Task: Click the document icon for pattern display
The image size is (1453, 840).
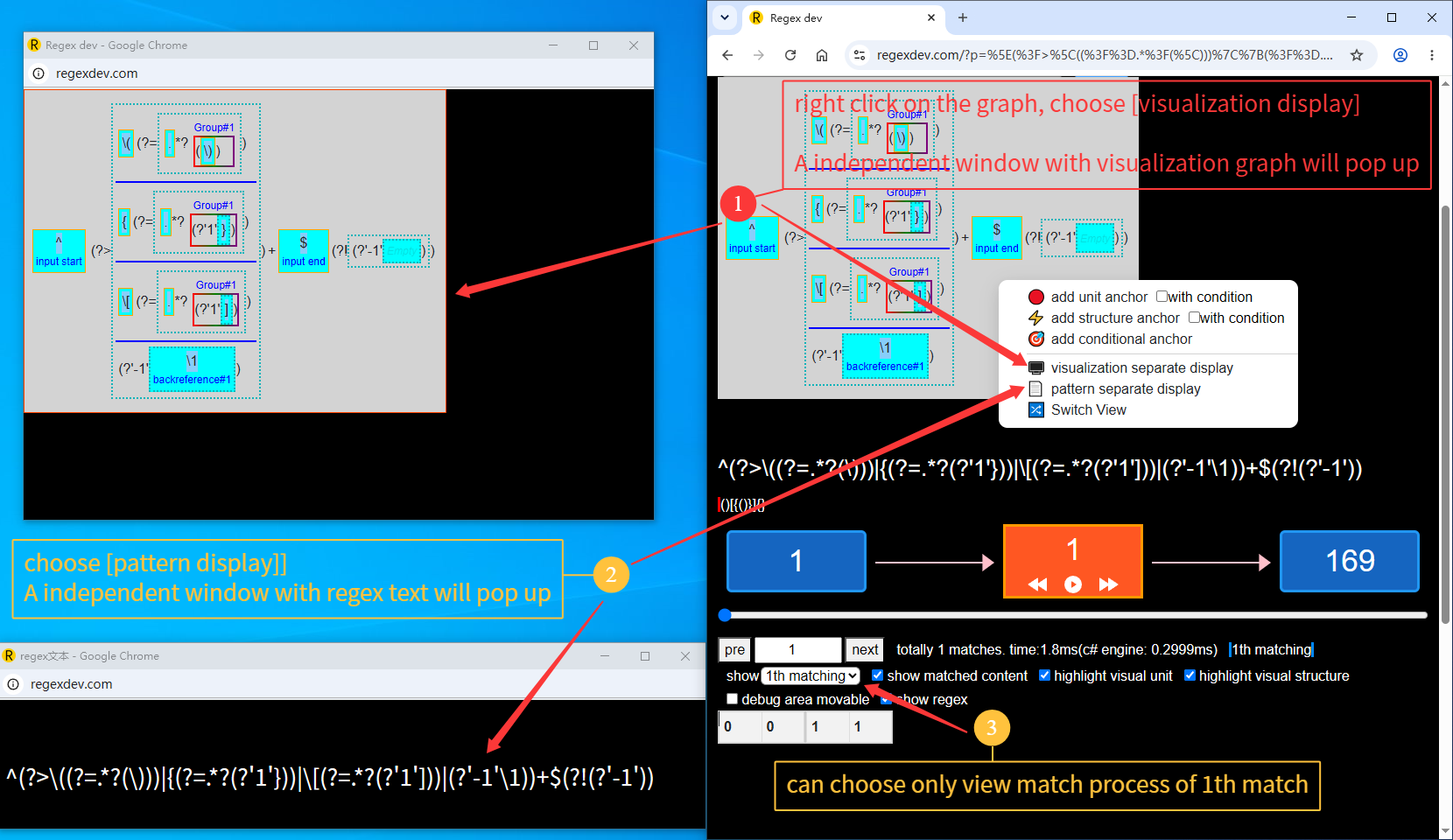Action: tap(1036, 389)
